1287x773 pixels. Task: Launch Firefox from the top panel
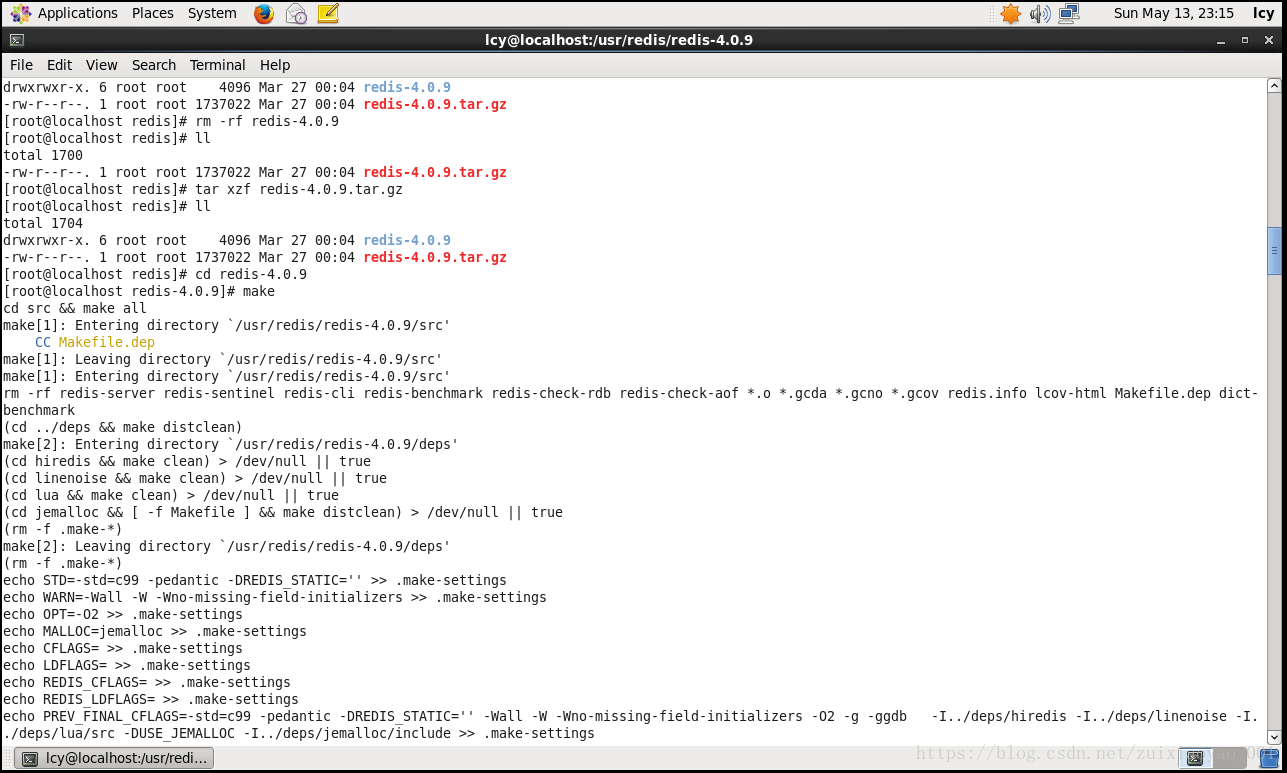(264, 14)
